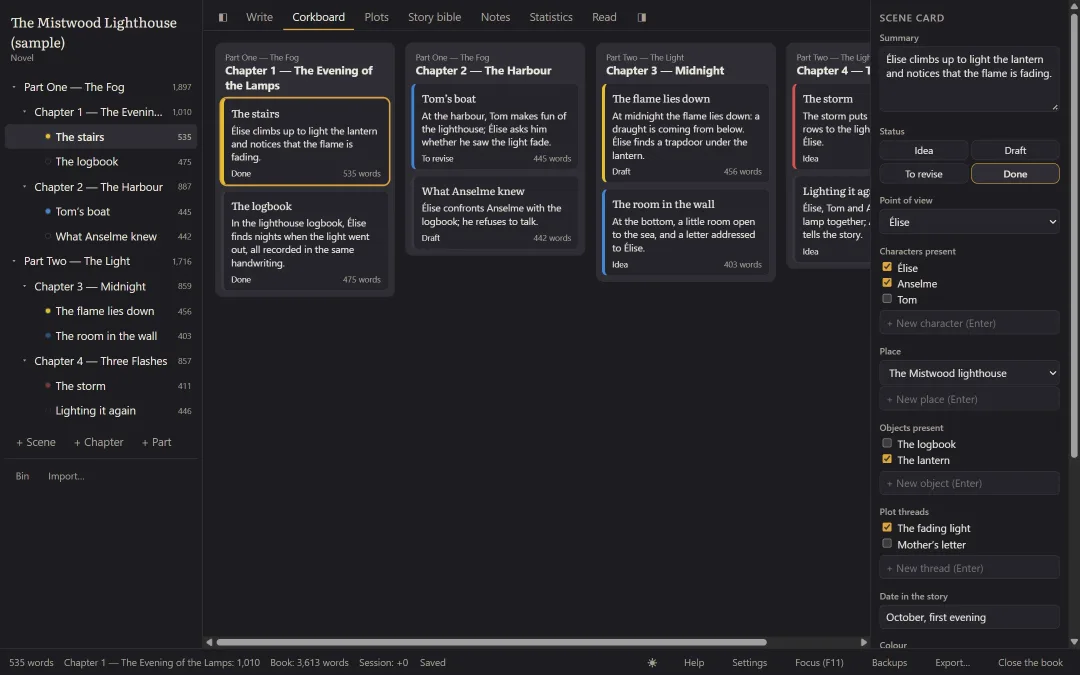This screenshot has height=675, width=1080.
Task: Switch theme with the sun icon
Action: pos(652,663)
